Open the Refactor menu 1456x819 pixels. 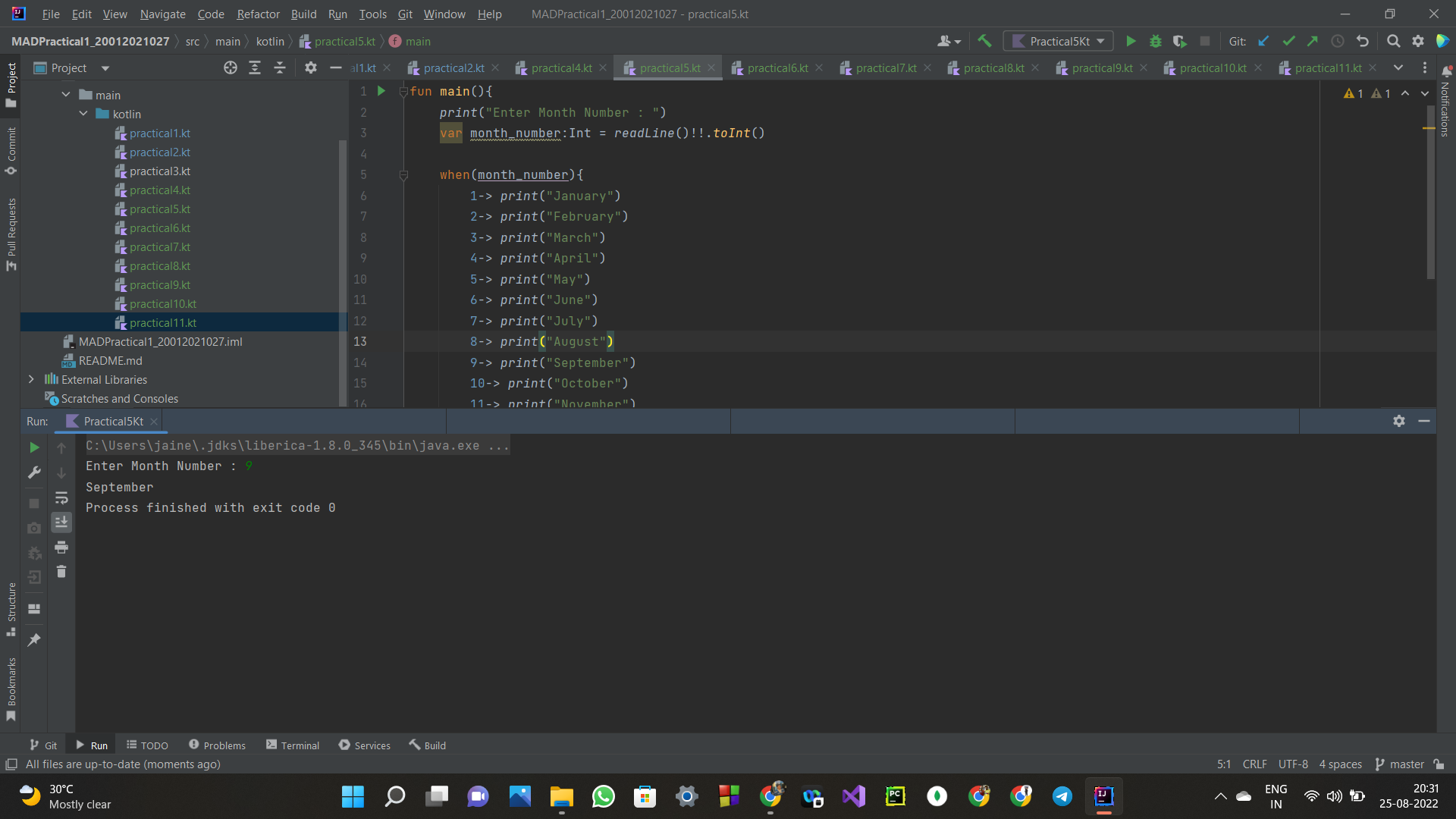coord(258,14)
